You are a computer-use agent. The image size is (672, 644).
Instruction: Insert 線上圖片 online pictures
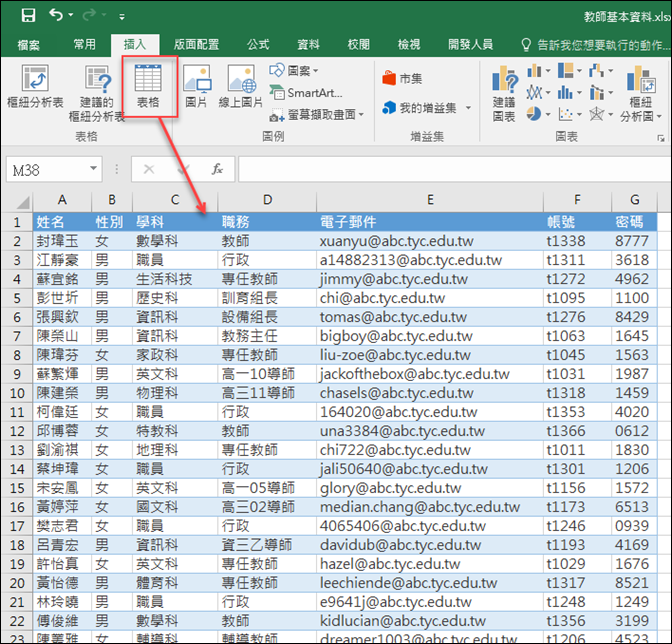coord(241,86)
